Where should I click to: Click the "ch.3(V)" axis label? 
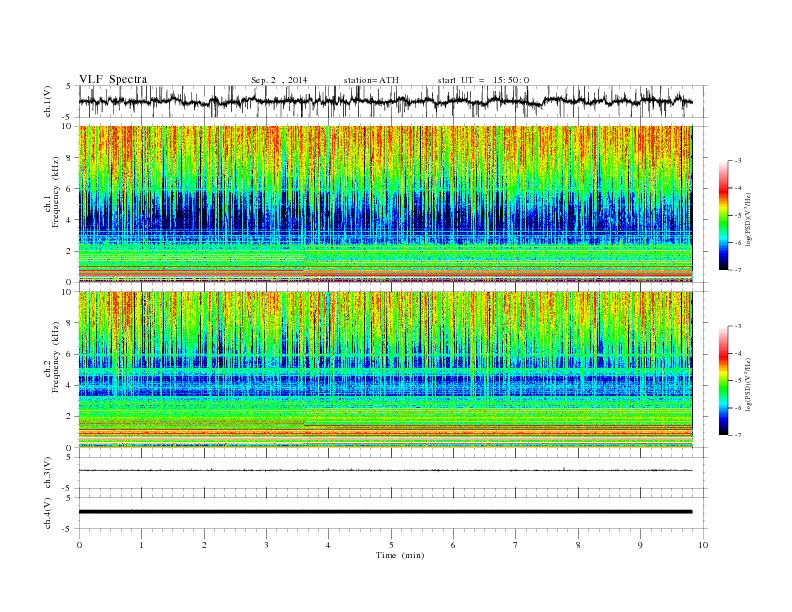pos(48,473)
